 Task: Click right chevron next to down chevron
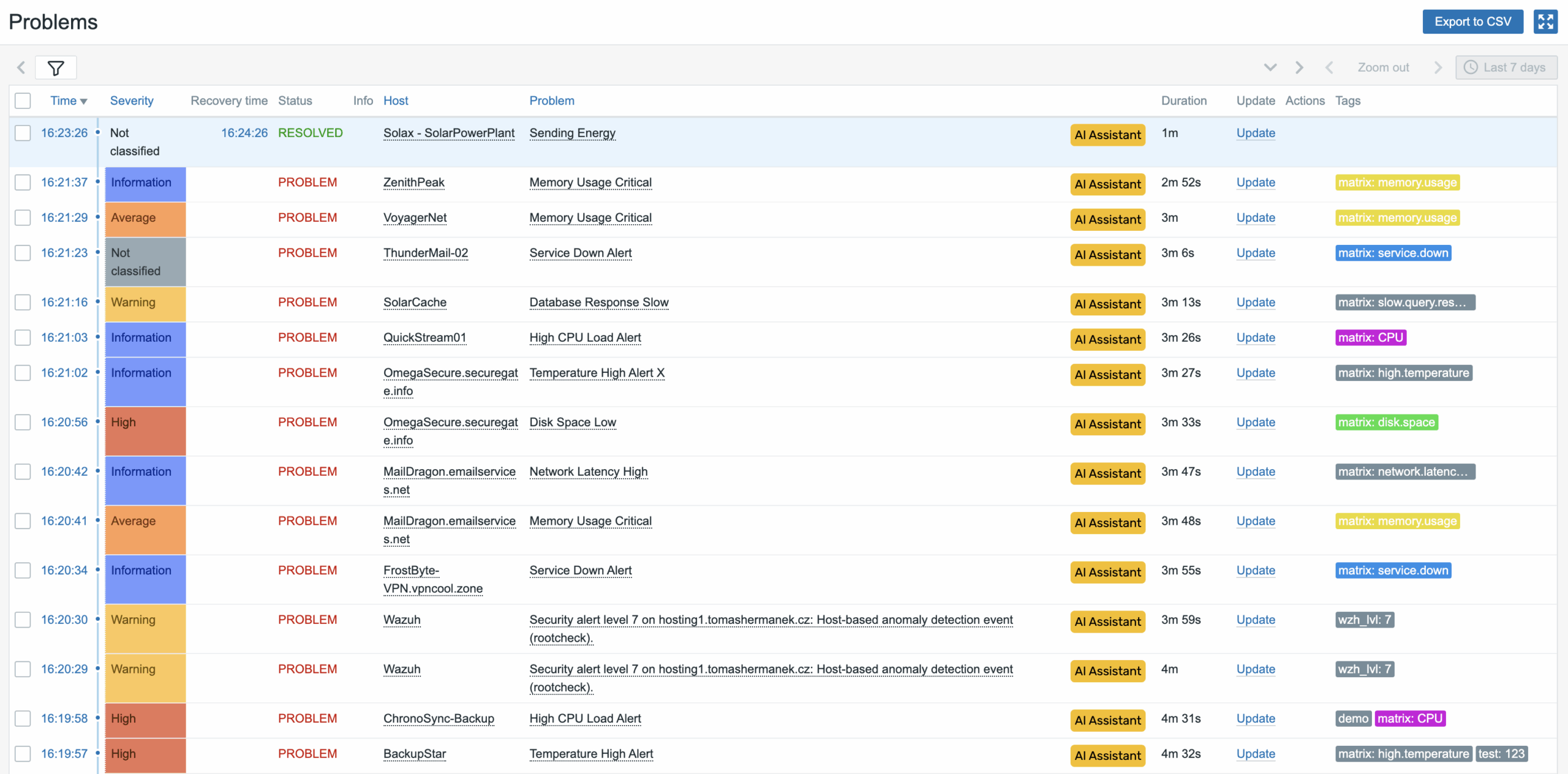click(1299, 68)
